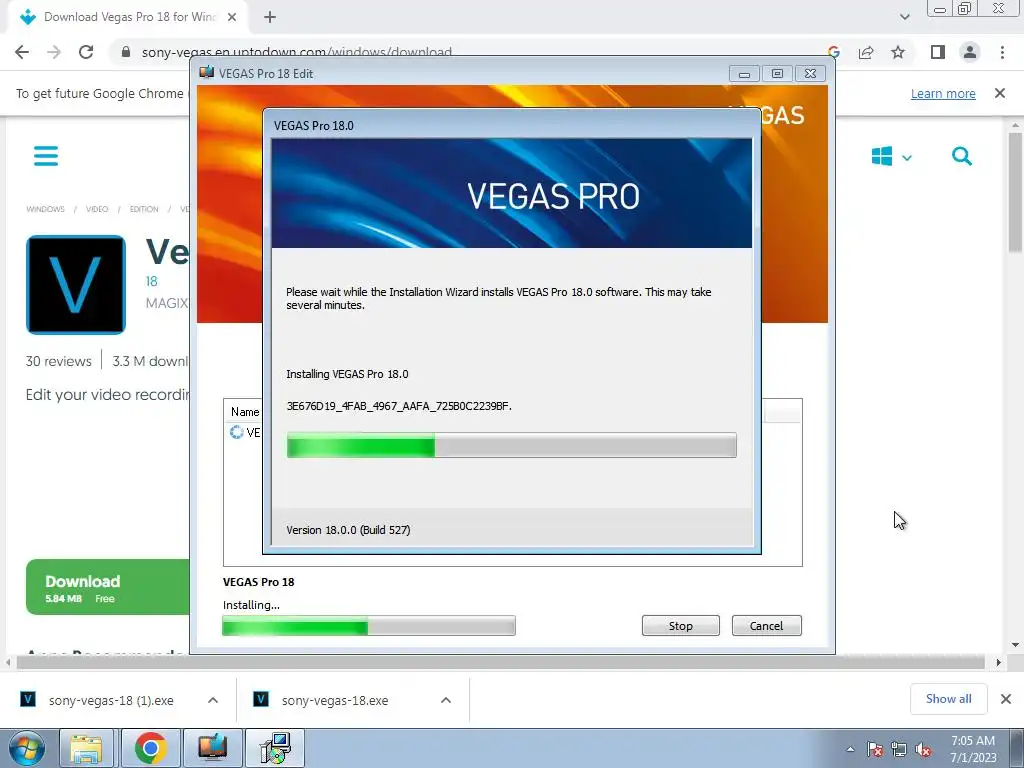Screen dimensions: 1024x768
Task: Expand options for sony-vegas-18.exe download
Action: tap(446, 700)
